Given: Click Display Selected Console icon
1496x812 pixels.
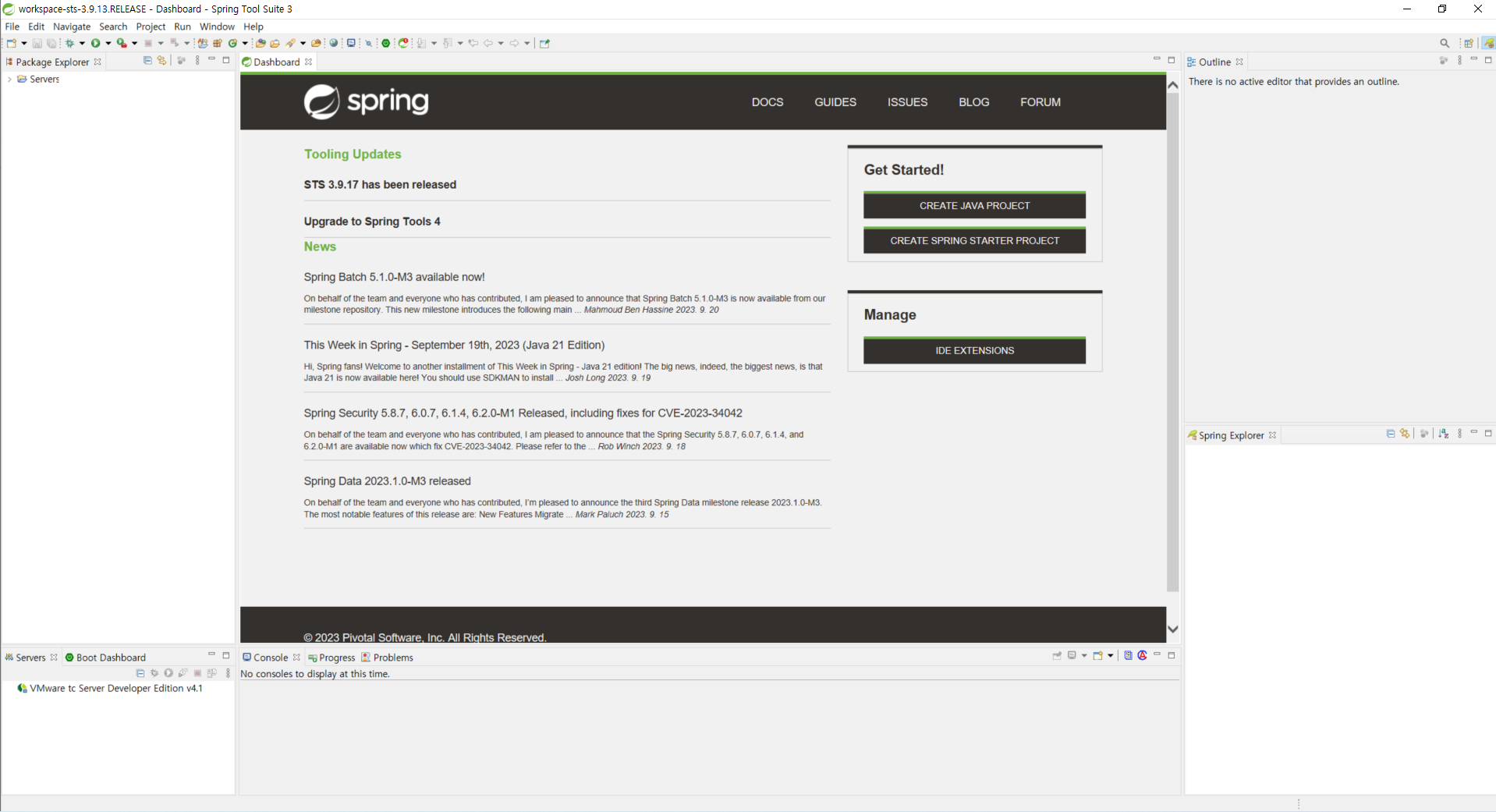Looking at the screenshot, I should (x=1072, y=655).
